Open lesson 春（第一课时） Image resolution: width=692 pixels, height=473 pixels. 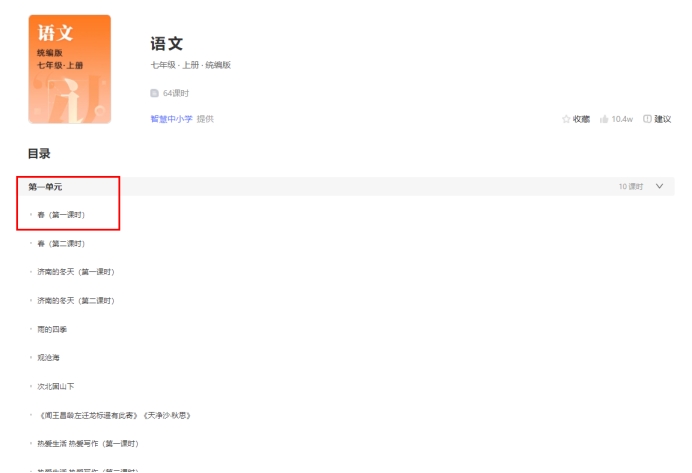point(61,215)
